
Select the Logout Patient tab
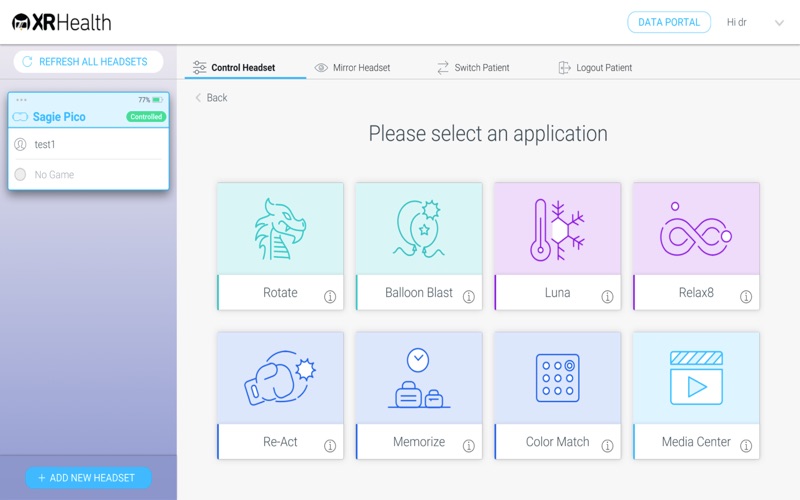595,67
